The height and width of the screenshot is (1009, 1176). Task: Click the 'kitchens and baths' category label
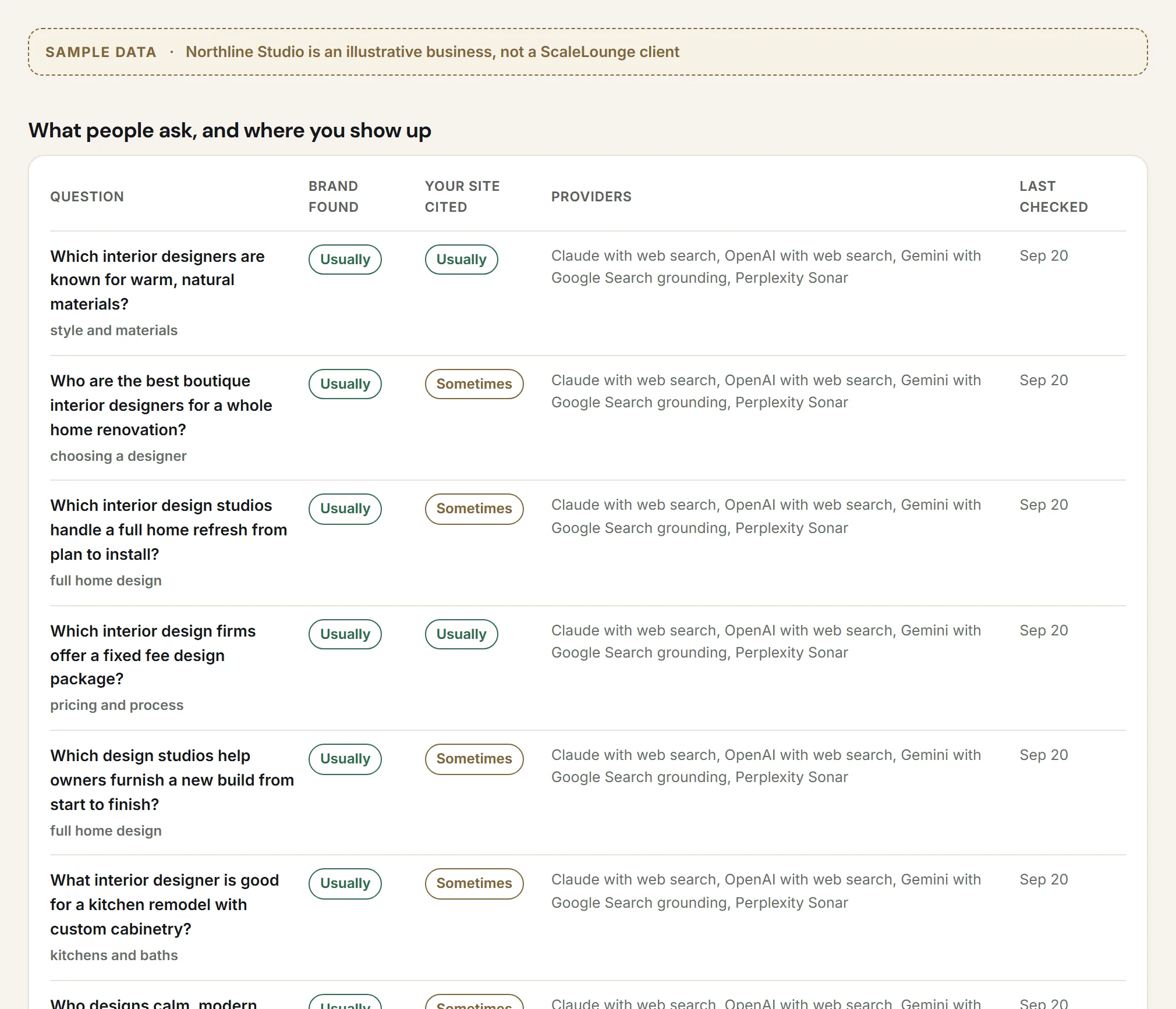pyautogui.click(x=114, y=955)
